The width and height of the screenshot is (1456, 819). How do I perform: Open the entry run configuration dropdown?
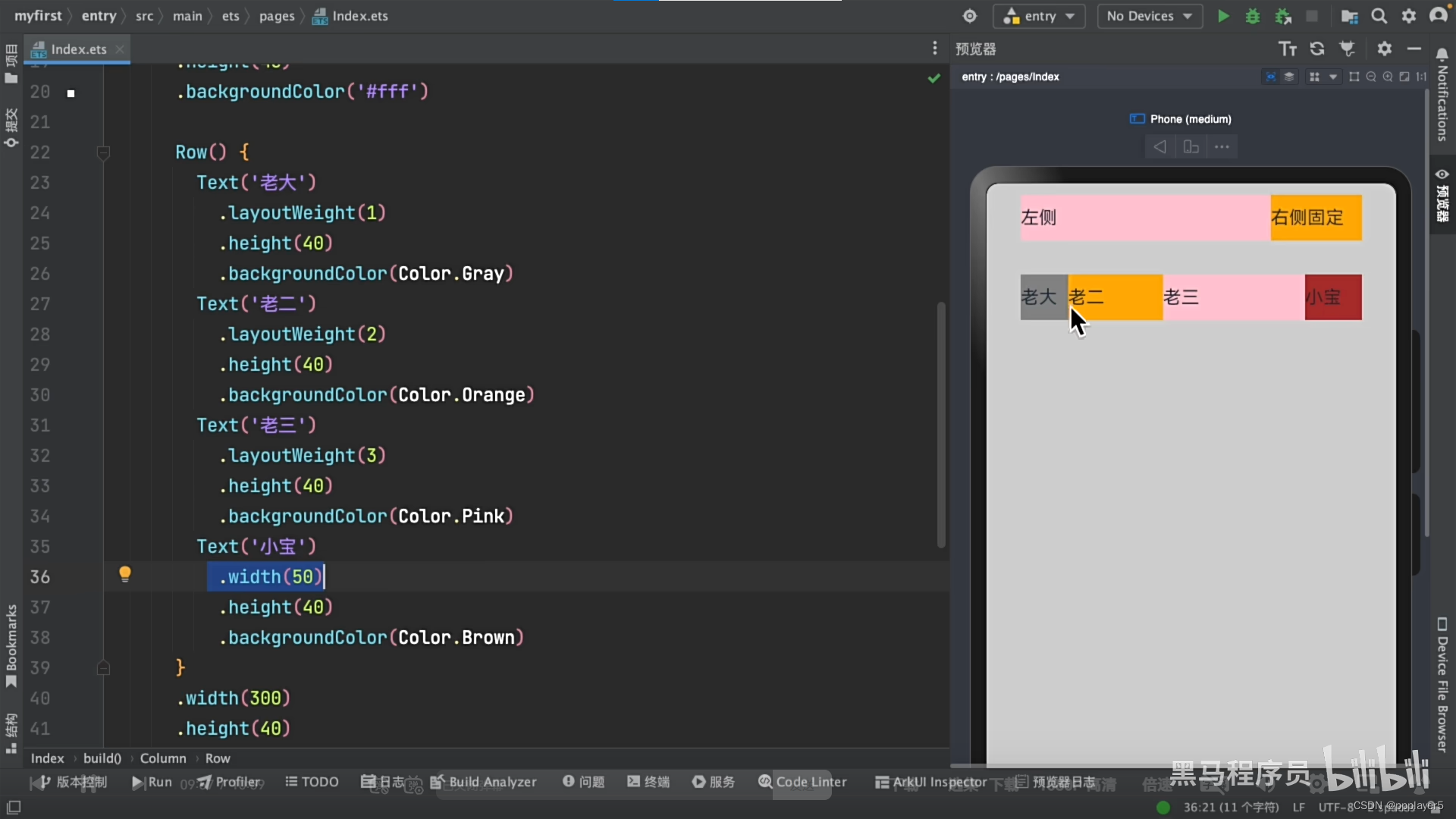pos(1039,16)
